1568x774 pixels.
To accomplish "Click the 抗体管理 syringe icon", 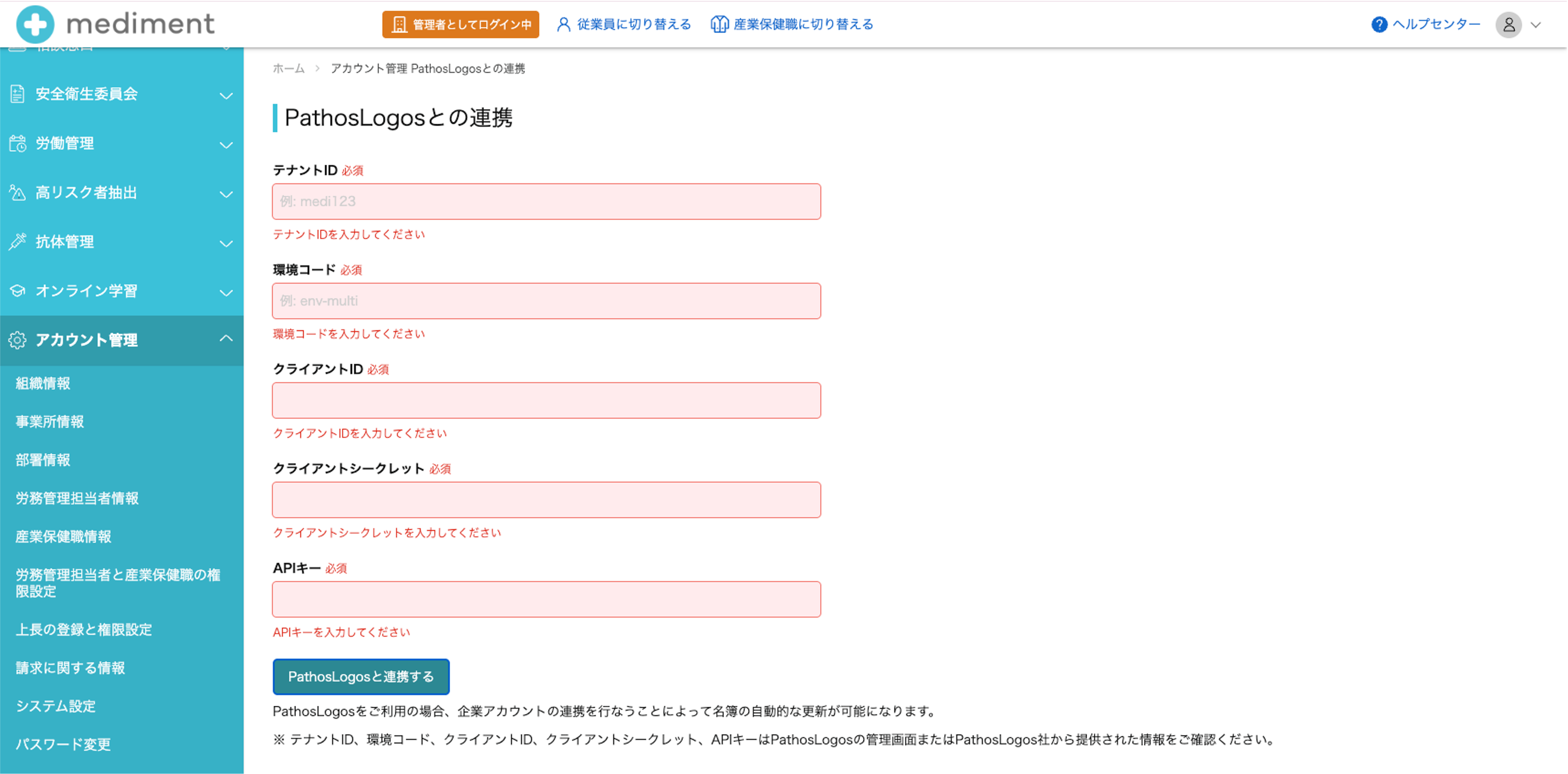I will pyautogui.click(x=17, y=242).
